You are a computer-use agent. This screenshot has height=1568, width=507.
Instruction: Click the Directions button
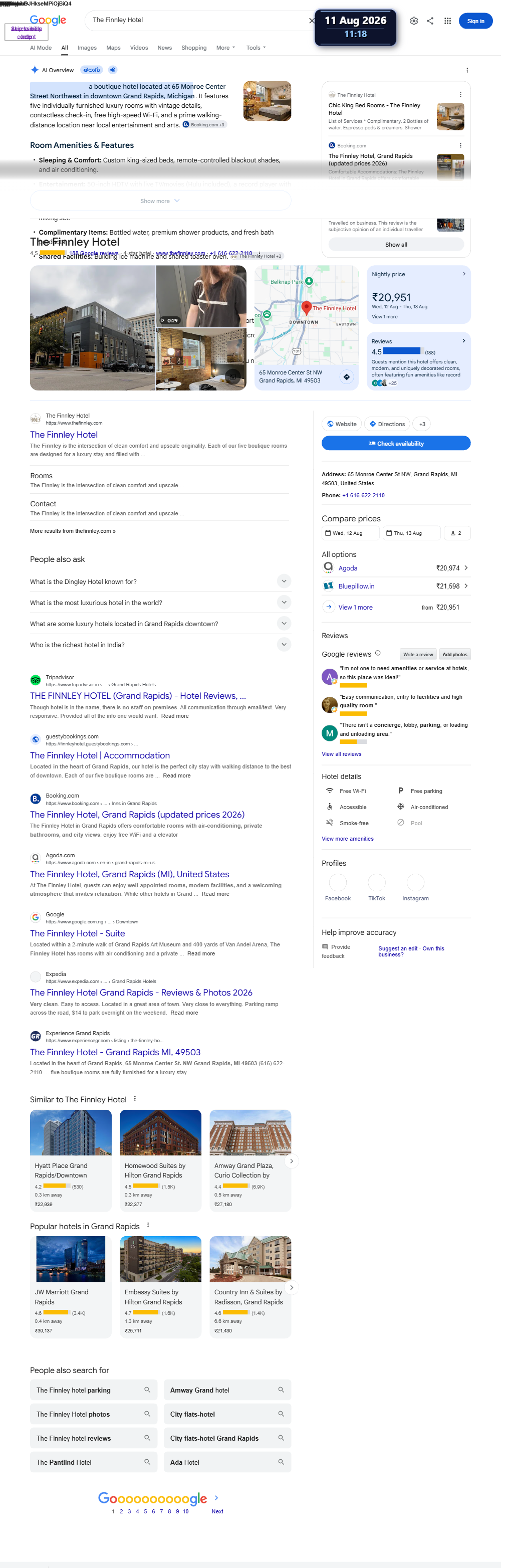(x=386, y=424)
